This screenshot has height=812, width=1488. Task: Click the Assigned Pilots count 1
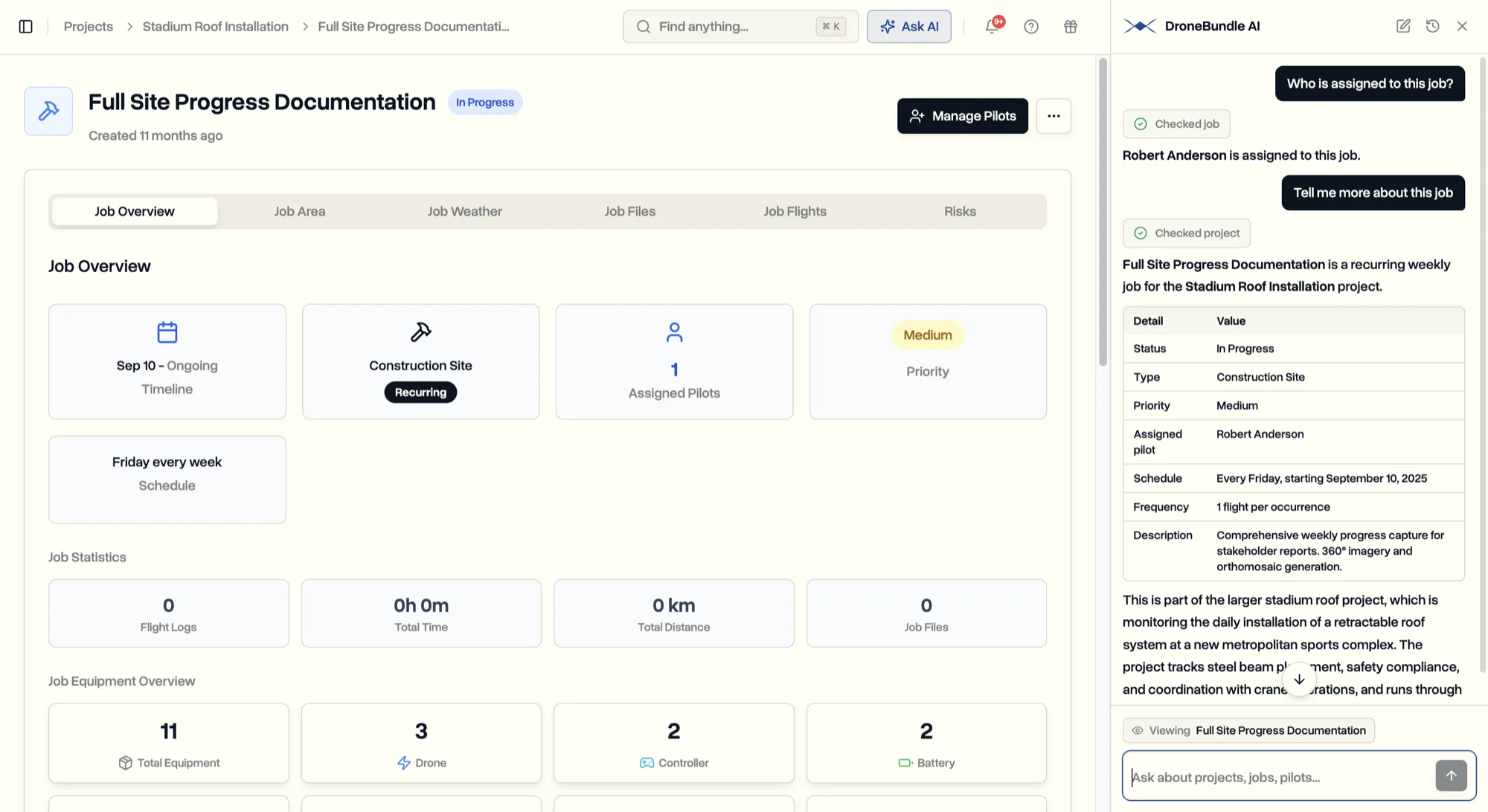tap(674, 370)
